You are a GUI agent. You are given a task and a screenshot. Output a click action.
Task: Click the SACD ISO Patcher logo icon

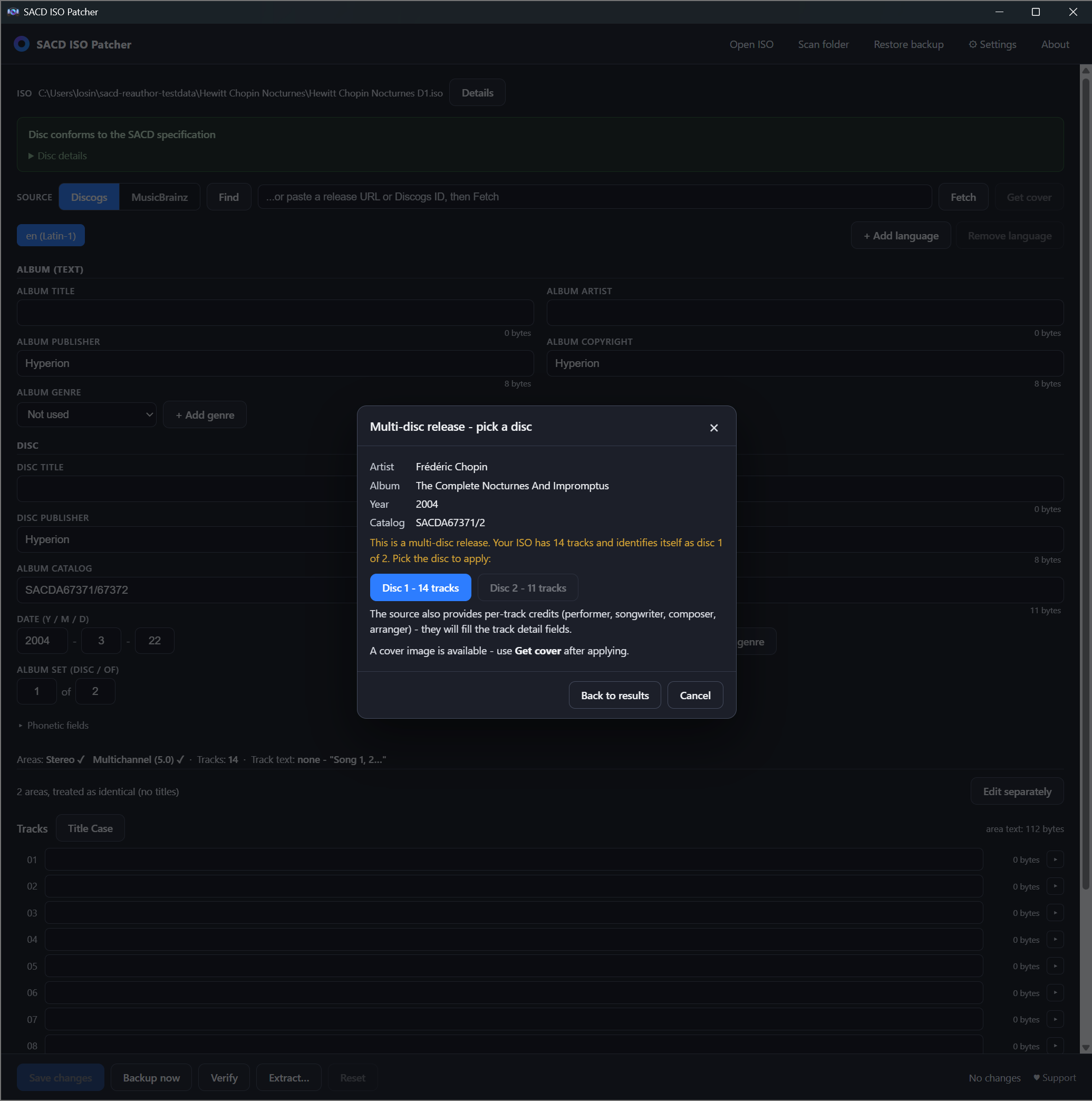pyautogui.click(x=22, y=44)
